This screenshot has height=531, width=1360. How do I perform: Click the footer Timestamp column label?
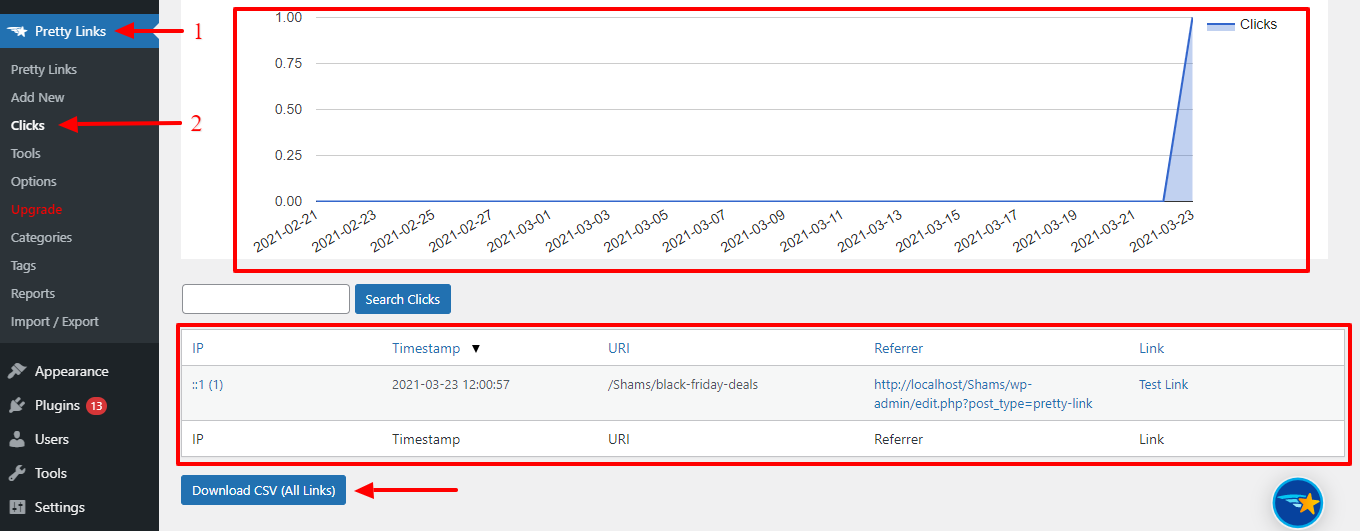click(426, 440)
